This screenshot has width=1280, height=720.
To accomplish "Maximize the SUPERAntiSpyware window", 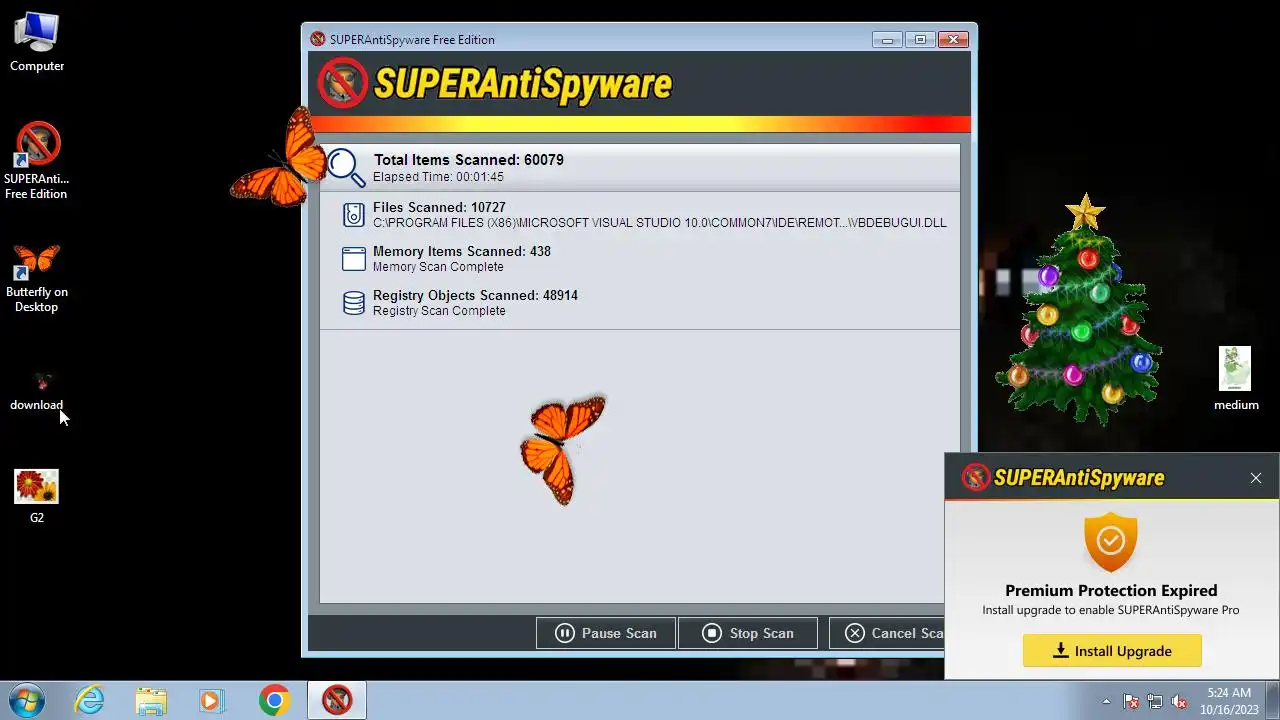I will tap(920, 40).
